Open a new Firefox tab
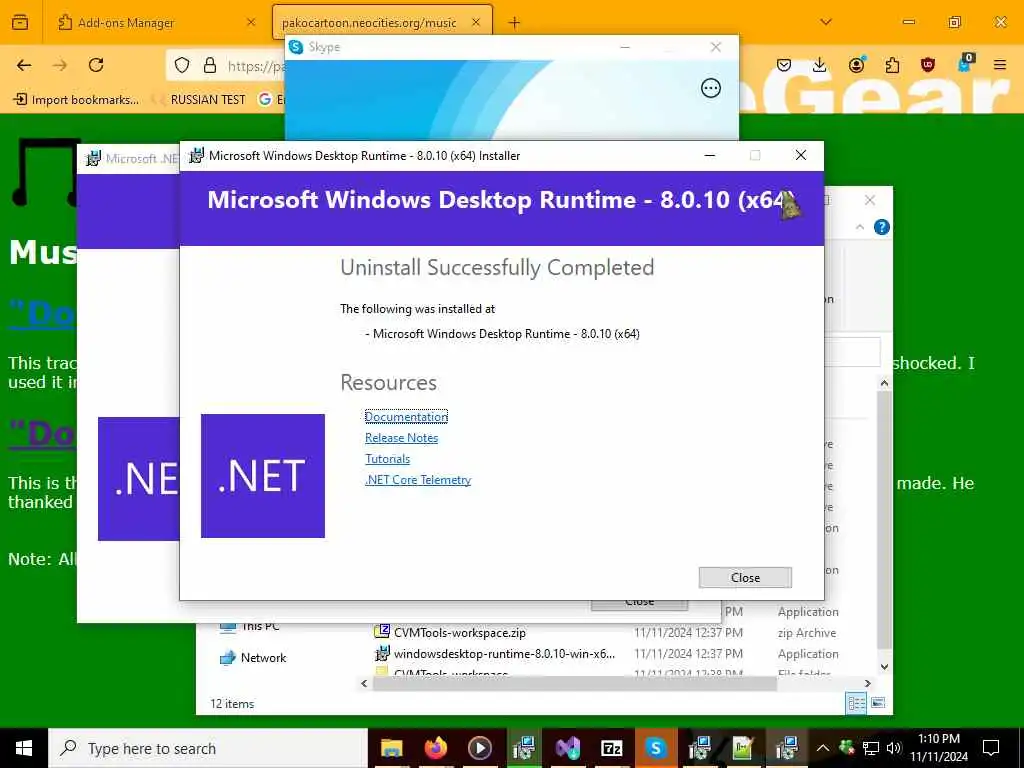 (515, 23)
